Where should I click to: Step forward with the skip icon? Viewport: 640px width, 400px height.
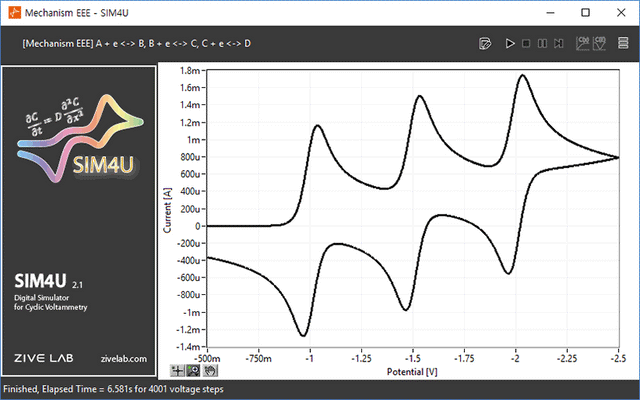558,44
